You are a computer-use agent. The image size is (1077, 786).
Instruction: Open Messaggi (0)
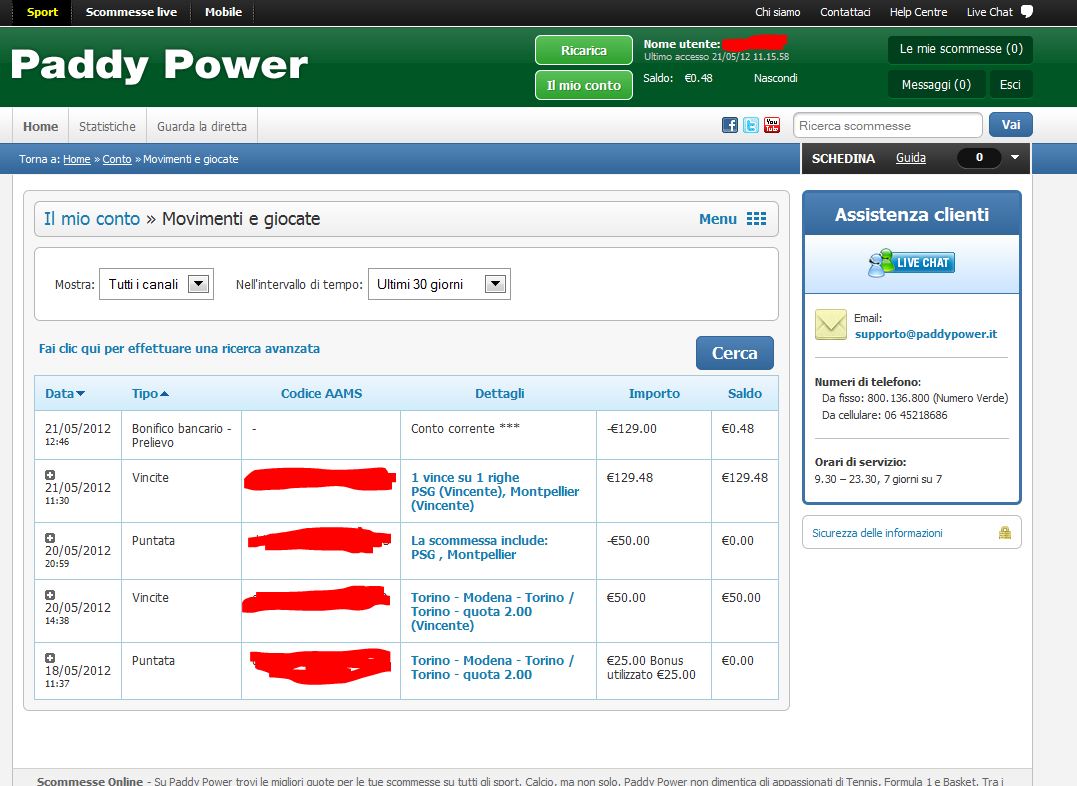936,85
